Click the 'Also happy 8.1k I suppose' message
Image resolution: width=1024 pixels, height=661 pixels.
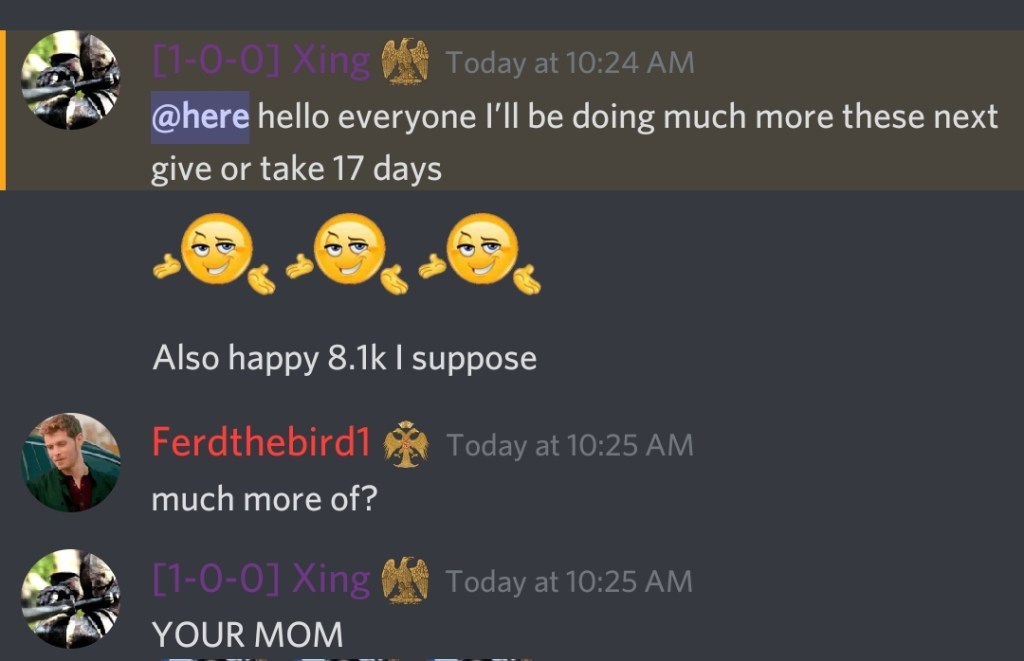pos(345,359)
